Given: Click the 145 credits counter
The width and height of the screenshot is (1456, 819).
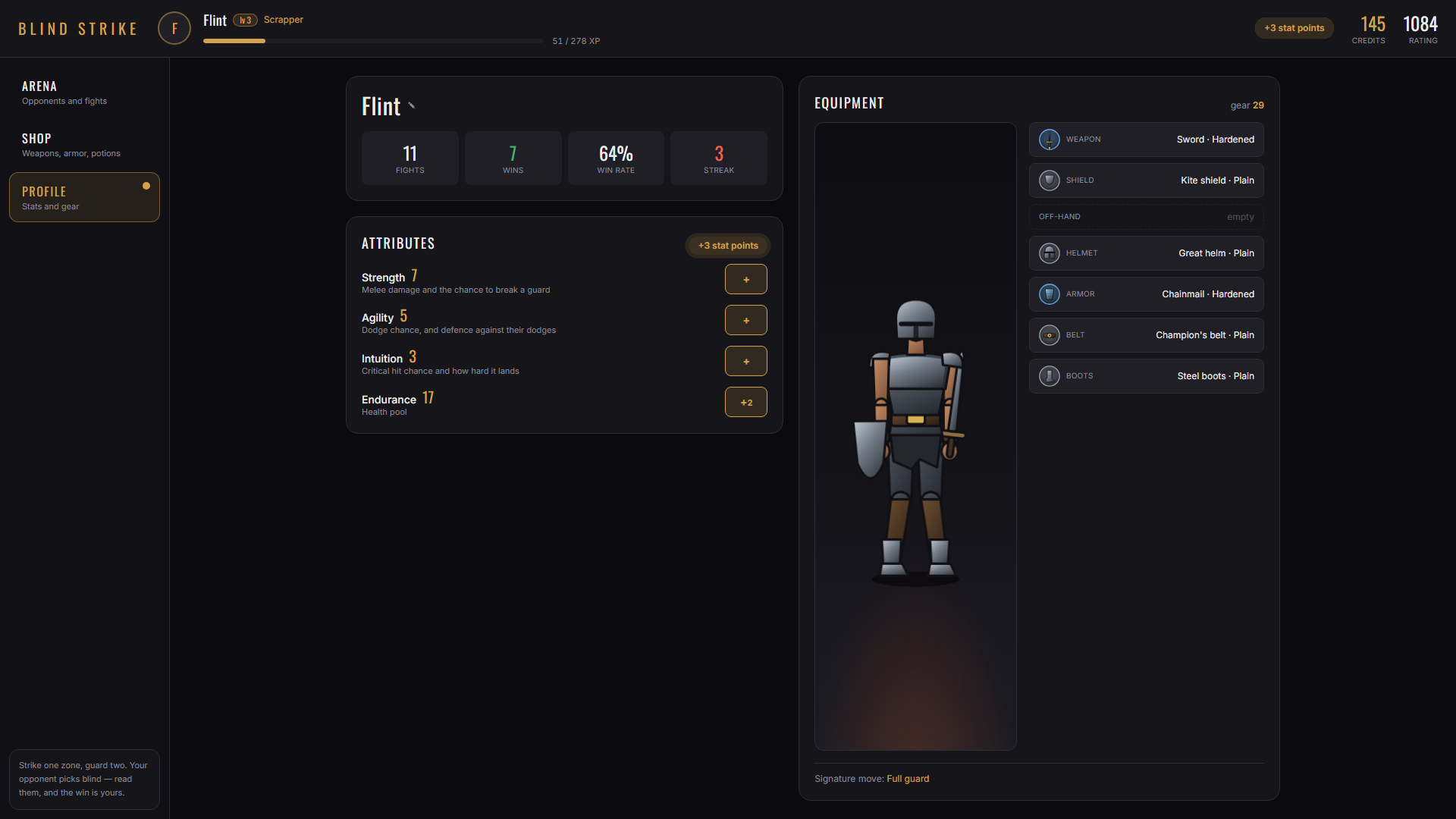Looking at the screenshot, I should [x=1369, y=30].
